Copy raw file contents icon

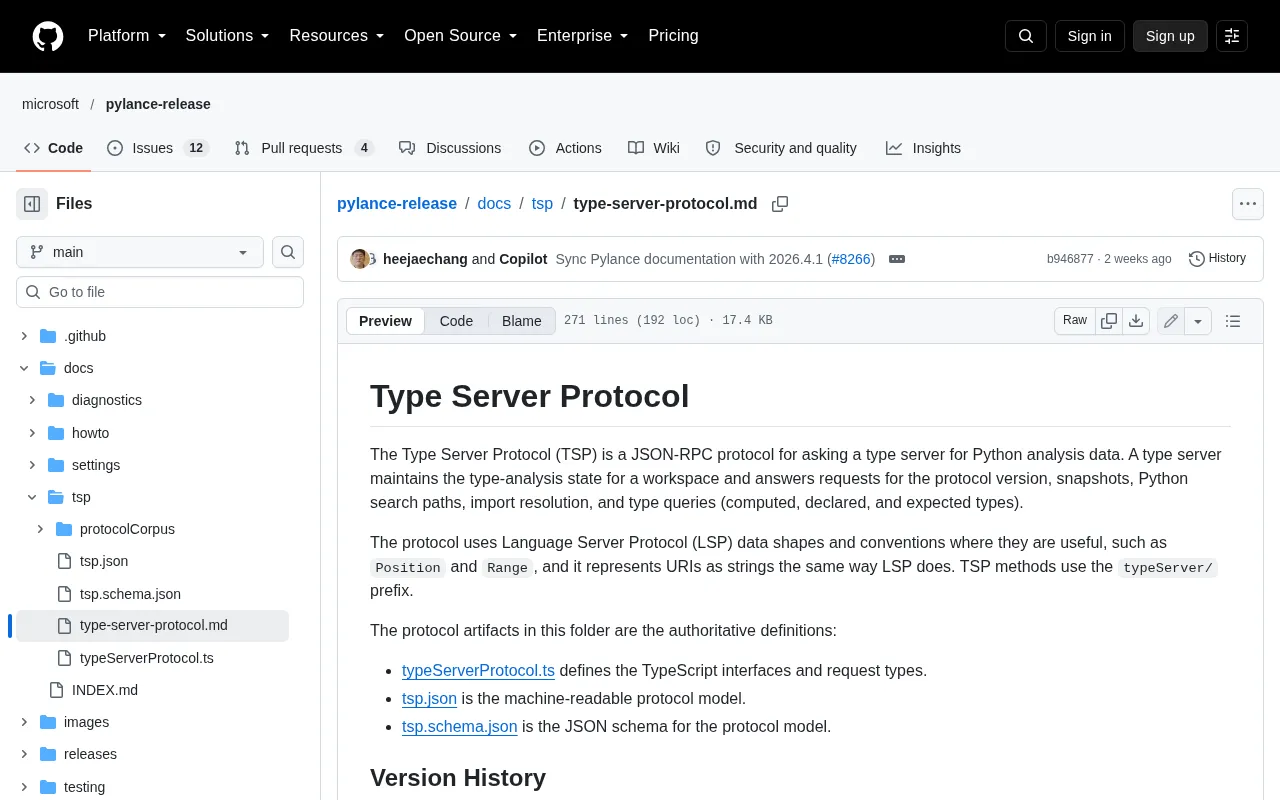(x=1109, y=321)
